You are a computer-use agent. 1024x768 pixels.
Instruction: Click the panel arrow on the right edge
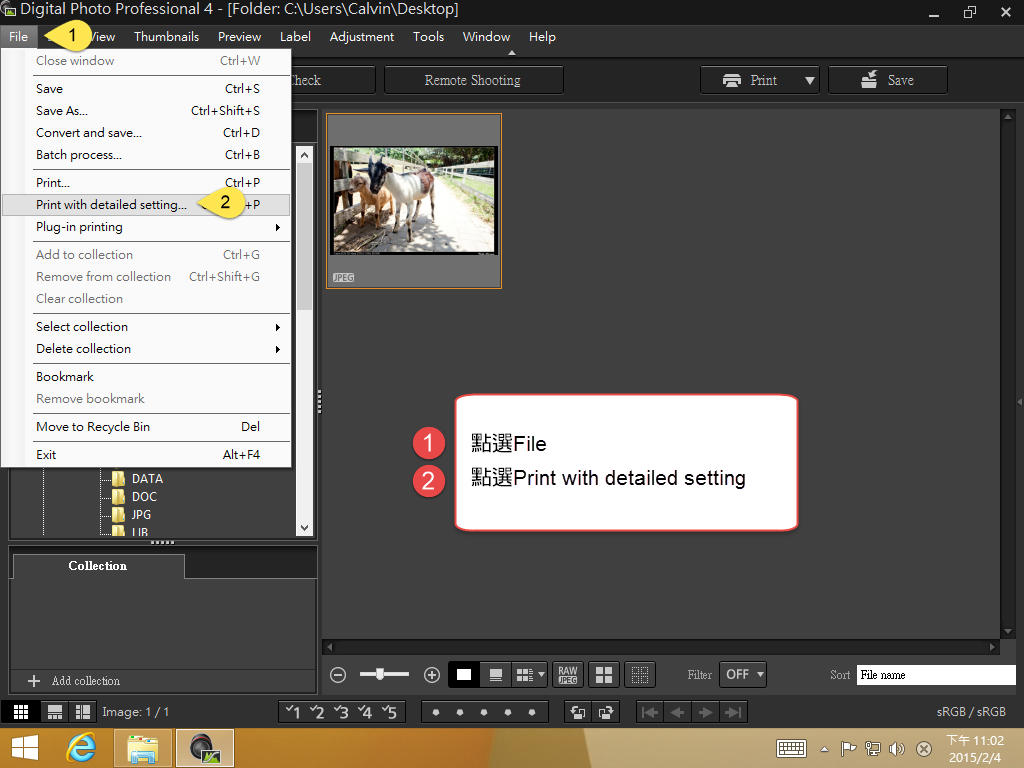pos(1019,402)
